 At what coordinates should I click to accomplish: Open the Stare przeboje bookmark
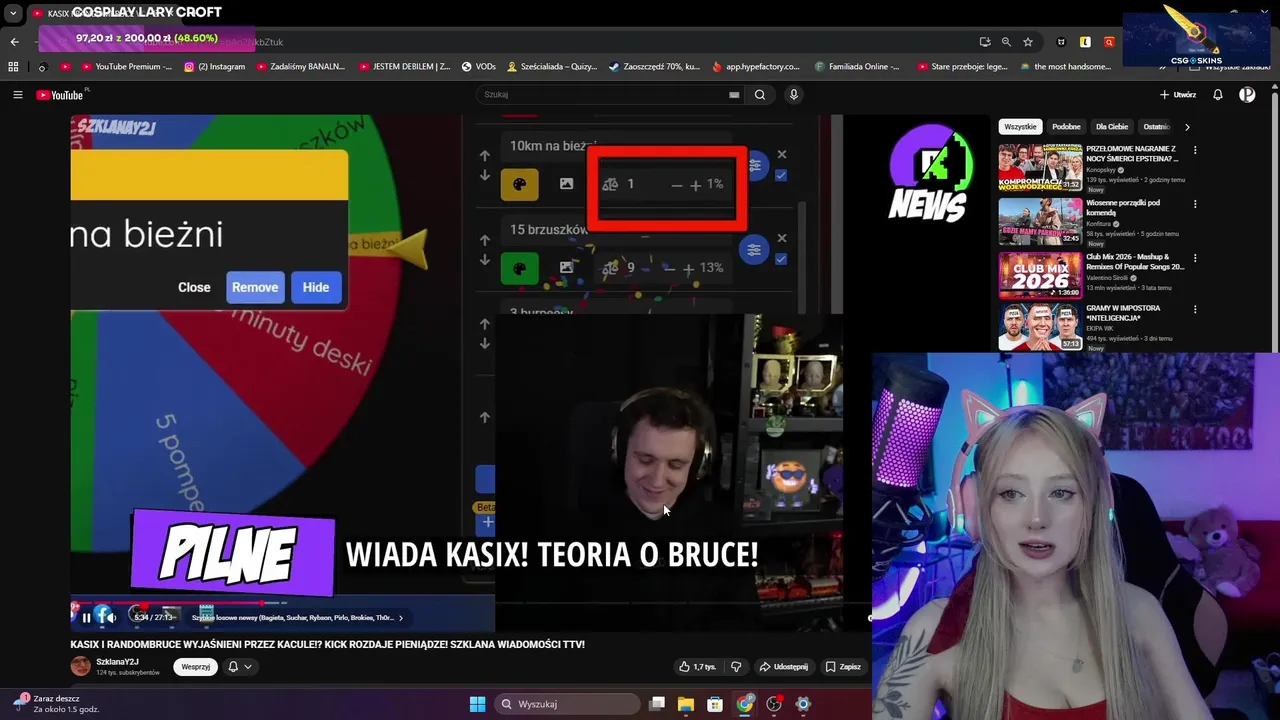962,67
